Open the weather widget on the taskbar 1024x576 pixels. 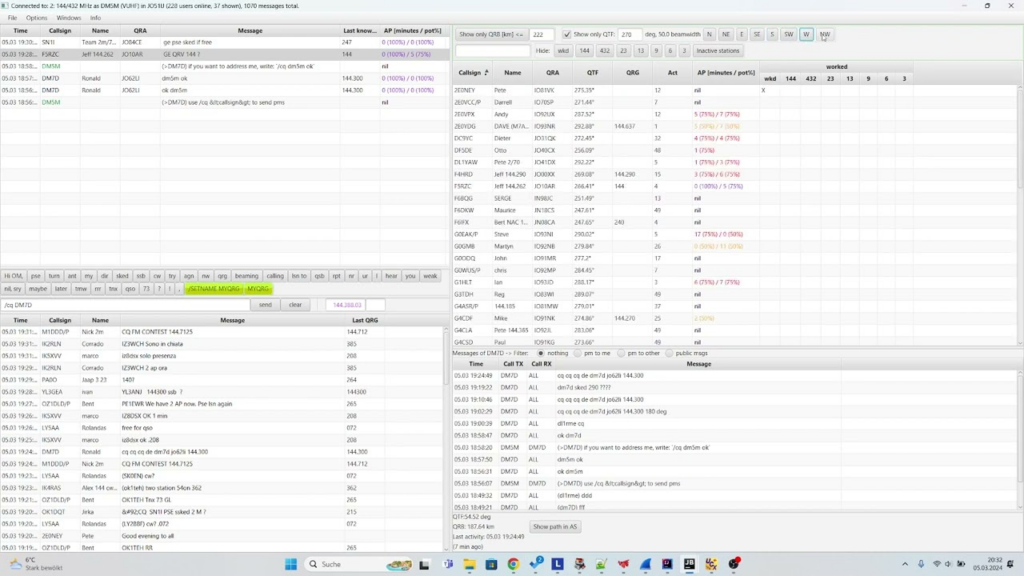tap(36, 564)
